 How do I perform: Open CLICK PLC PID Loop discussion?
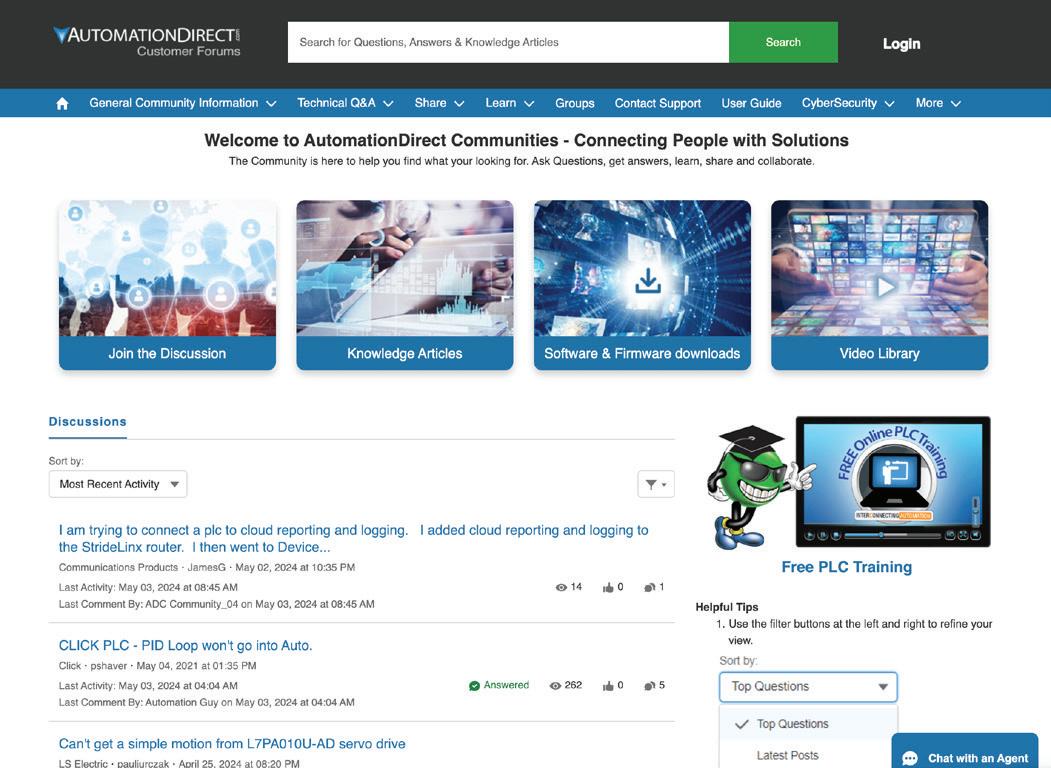click(185, 645)
